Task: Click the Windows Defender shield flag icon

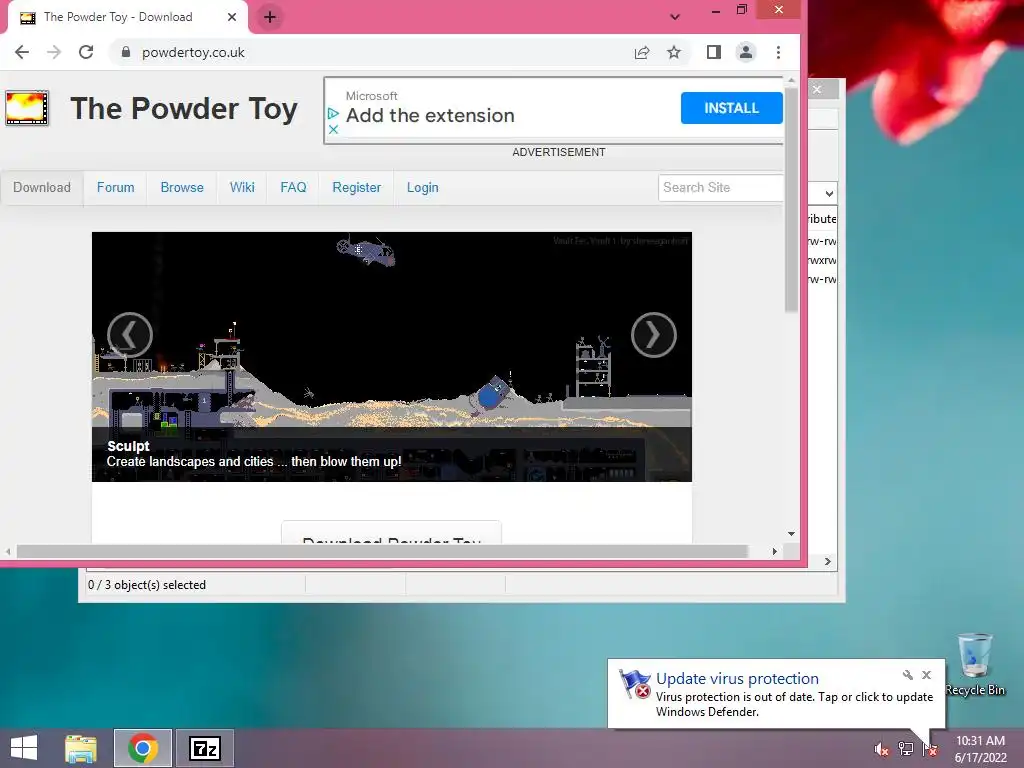Action: pyautogui.click(x=634, y=684)
